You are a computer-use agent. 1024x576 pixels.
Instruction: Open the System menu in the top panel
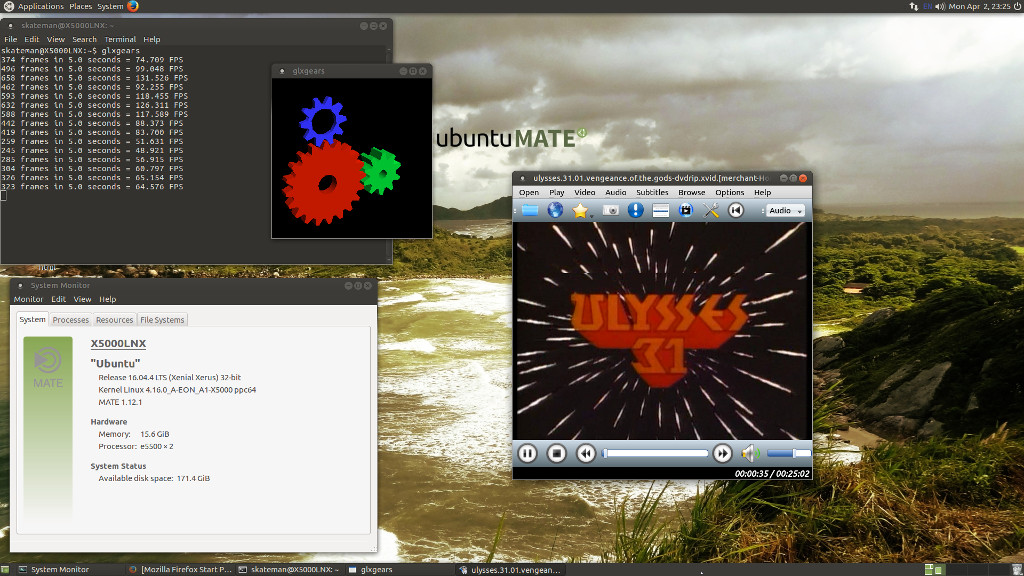click(x=110, y=7)
